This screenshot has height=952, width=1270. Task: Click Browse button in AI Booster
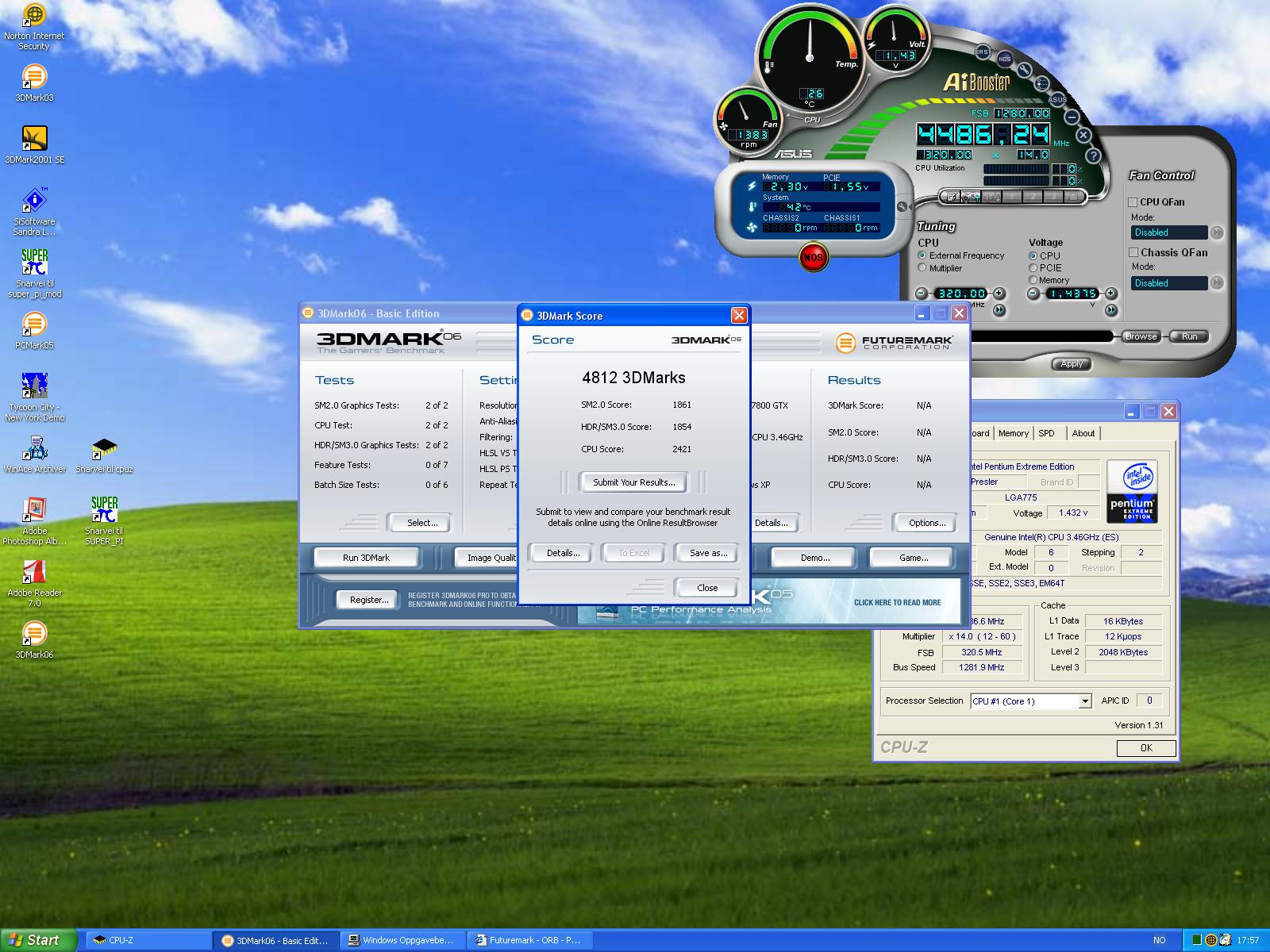pos(1141,336)
